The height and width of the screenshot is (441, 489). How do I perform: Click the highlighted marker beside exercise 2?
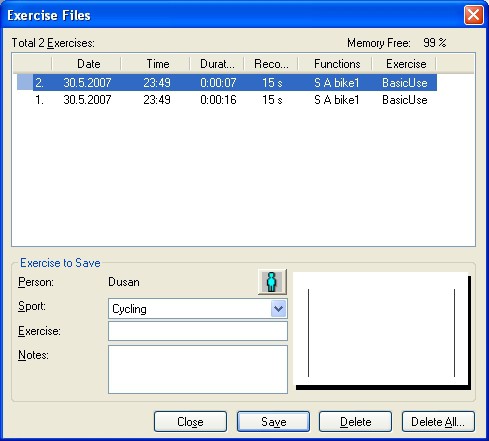tap(25, 82)
